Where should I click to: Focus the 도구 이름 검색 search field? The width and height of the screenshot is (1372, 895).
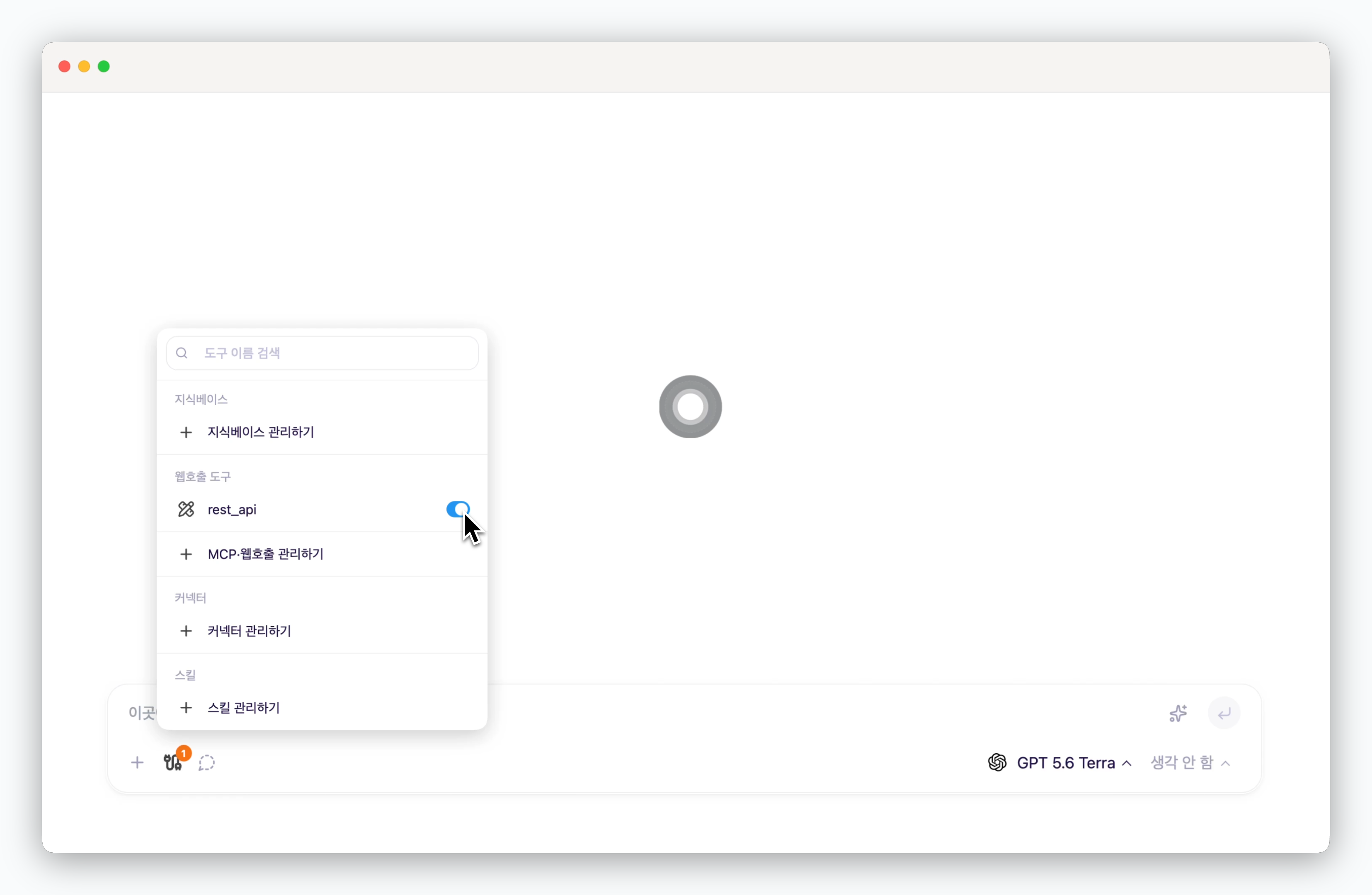pos(322,353)
